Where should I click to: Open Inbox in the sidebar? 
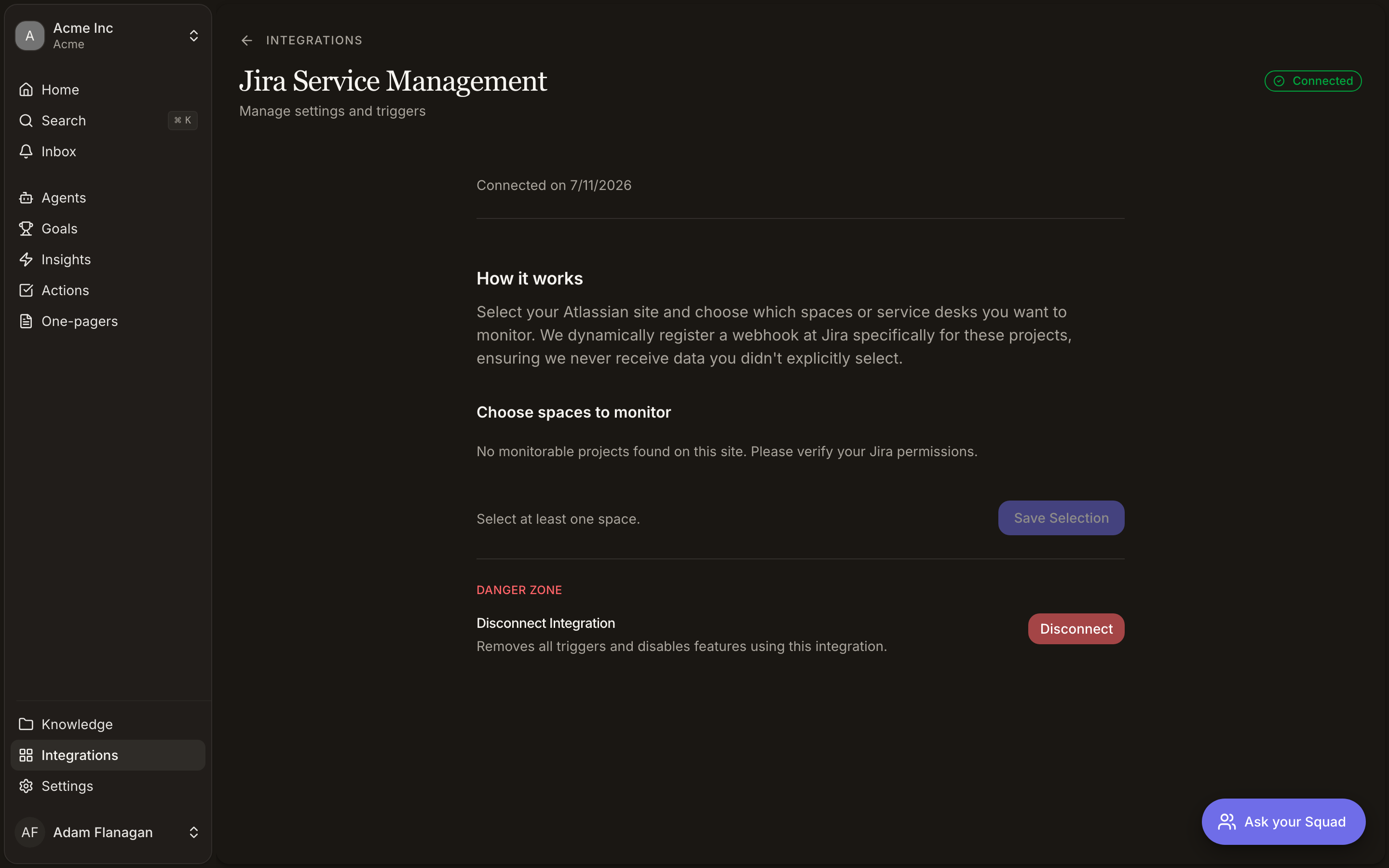coord(108,151)
